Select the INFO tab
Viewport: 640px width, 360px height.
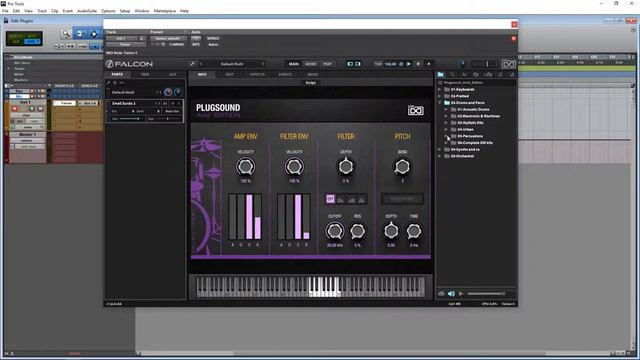(x=202, y=75)
